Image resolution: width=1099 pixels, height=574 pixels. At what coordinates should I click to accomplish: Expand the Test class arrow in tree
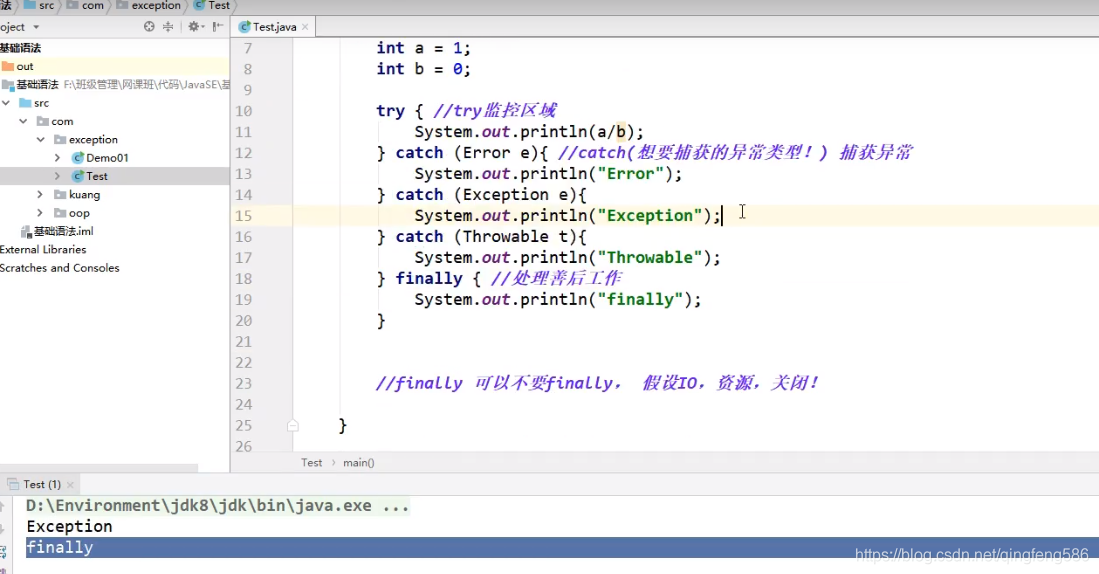[57, 176]
